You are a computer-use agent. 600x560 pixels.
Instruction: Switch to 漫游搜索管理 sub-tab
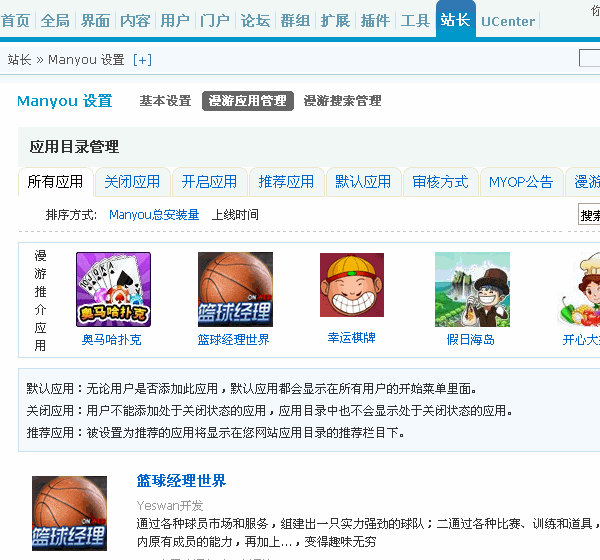click(342, 101)
